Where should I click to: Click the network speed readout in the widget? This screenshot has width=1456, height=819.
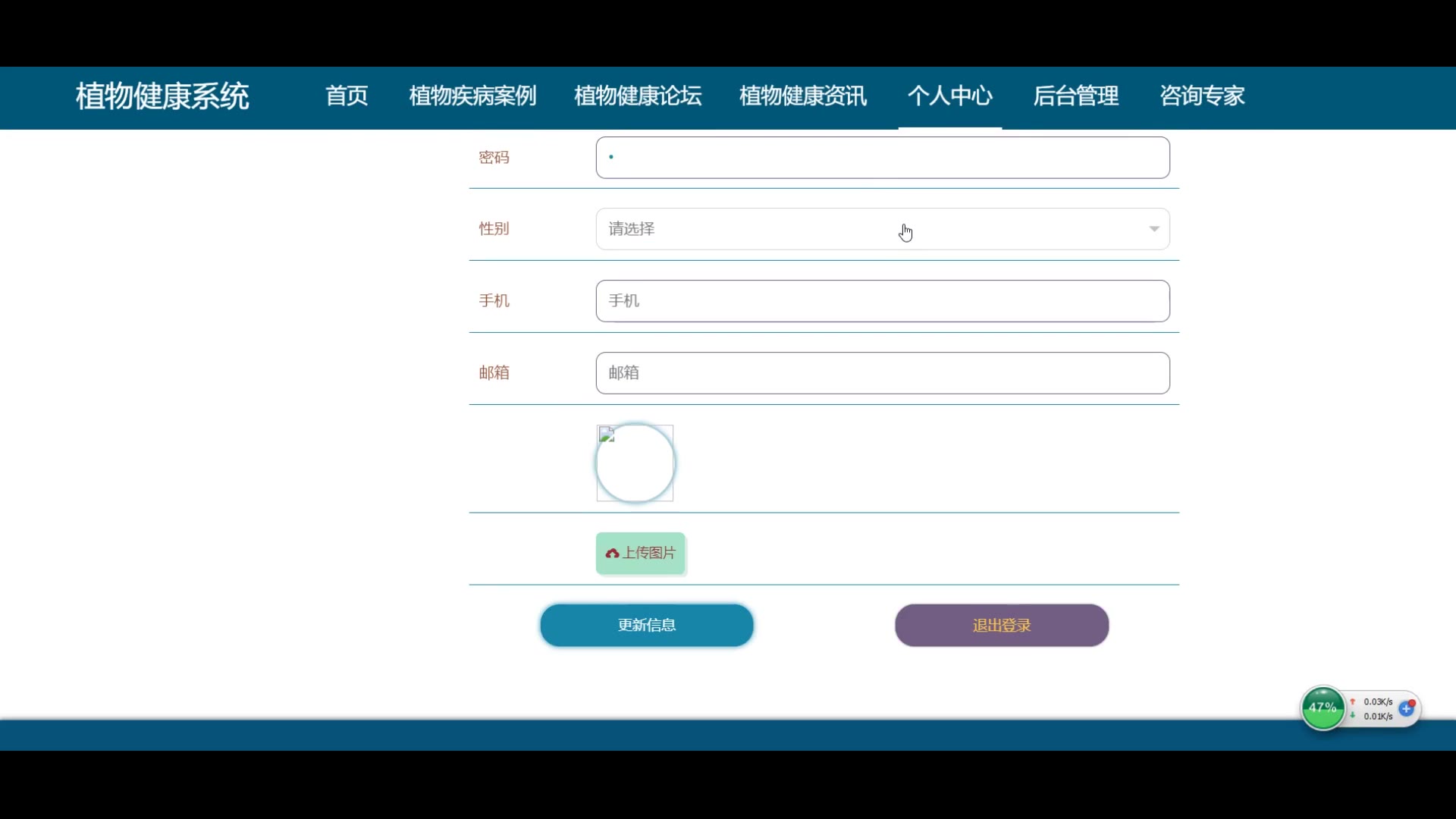[x=1377, y=709]
